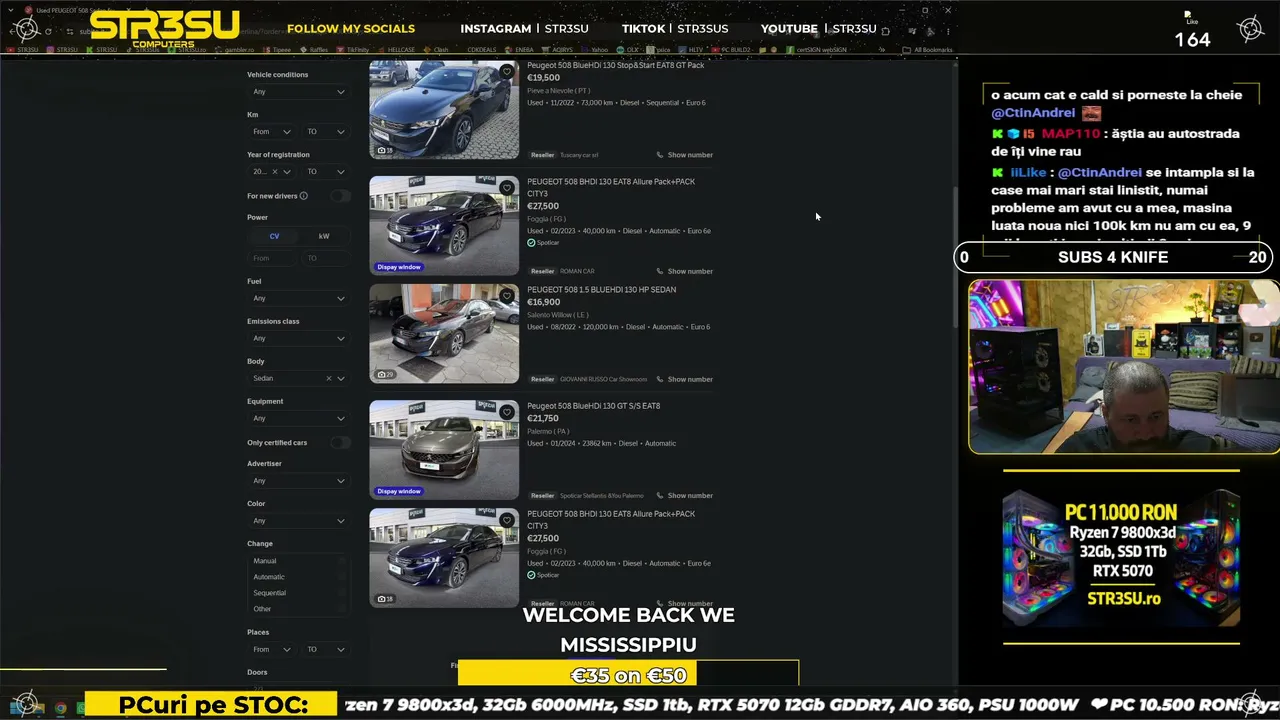Open the grey Peugeot 508 Palermo photo
This screenshot has width=1280, height=720.
pos(444,450)
